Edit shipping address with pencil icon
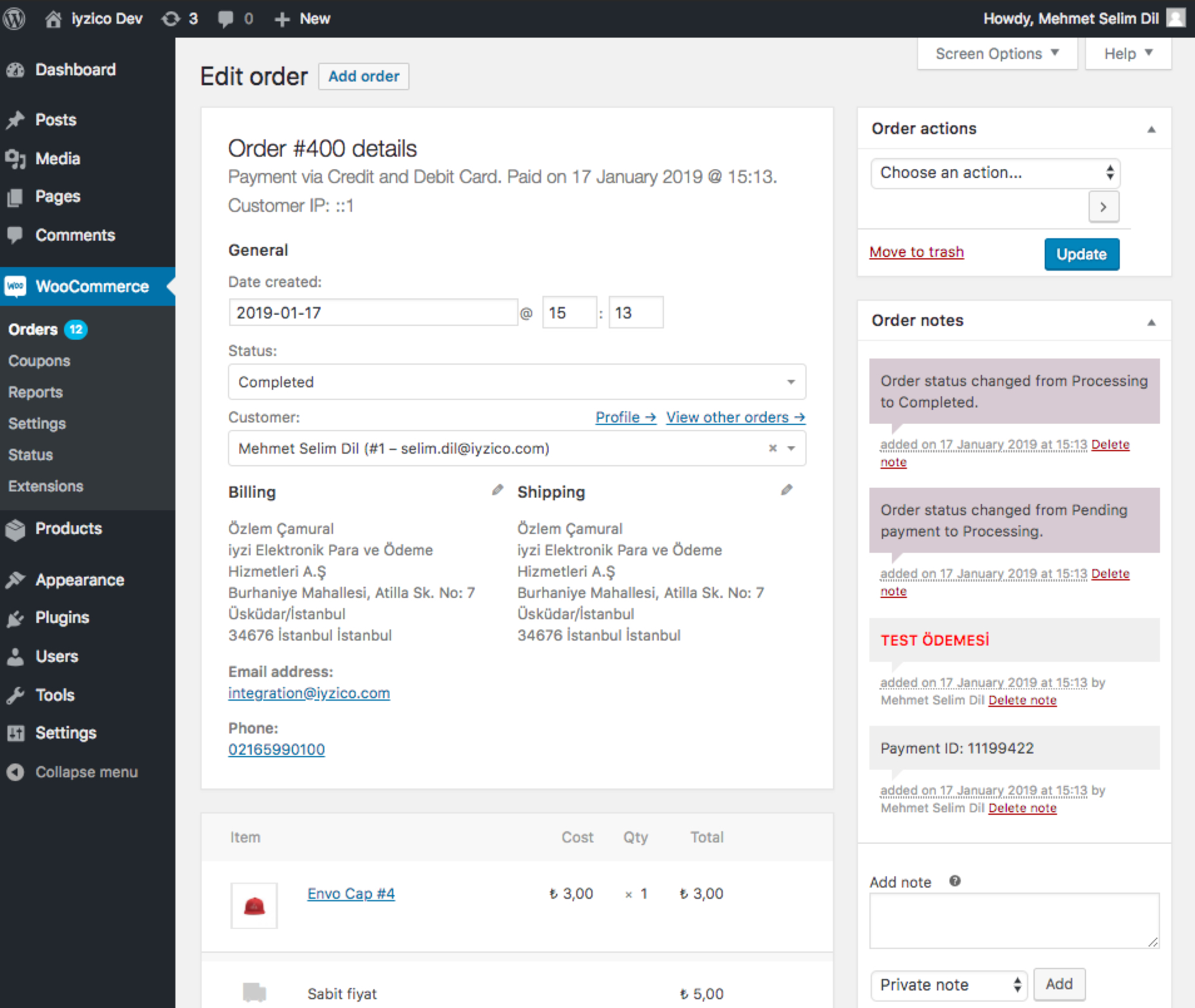Viewport: 1195px width, 1008px height. (787, 490)
